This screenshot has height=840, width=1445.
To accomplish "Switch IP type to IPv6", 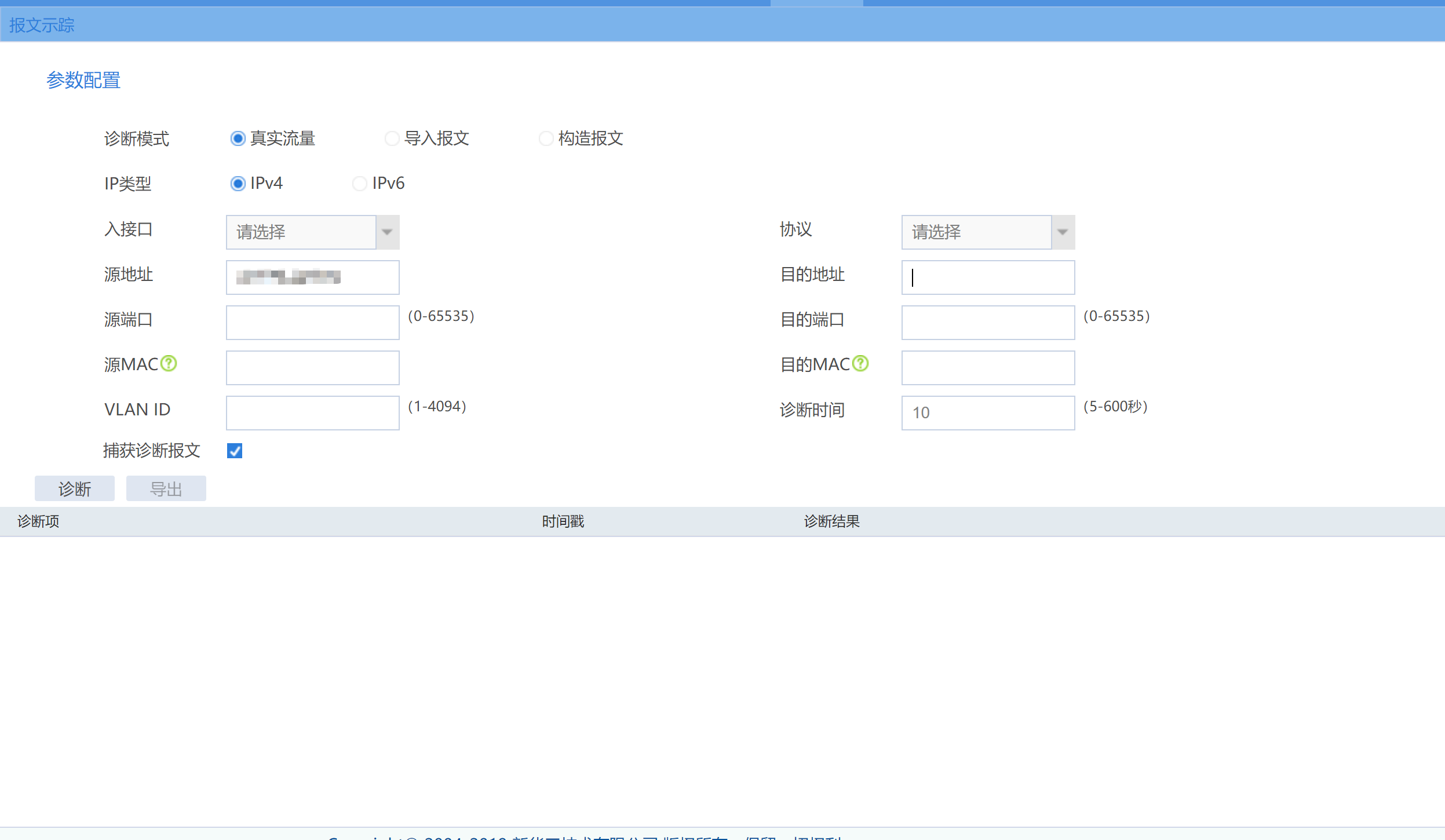I will [x=360, y=184].
